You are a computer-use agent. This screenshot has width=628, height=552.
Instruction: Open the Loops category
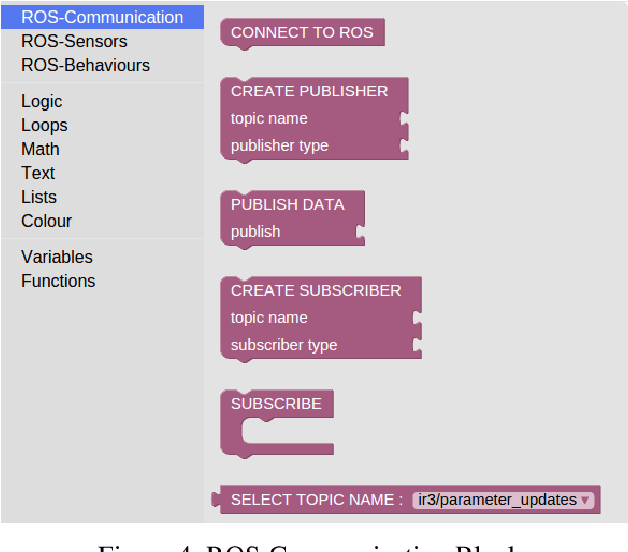[x=44, y=125]
